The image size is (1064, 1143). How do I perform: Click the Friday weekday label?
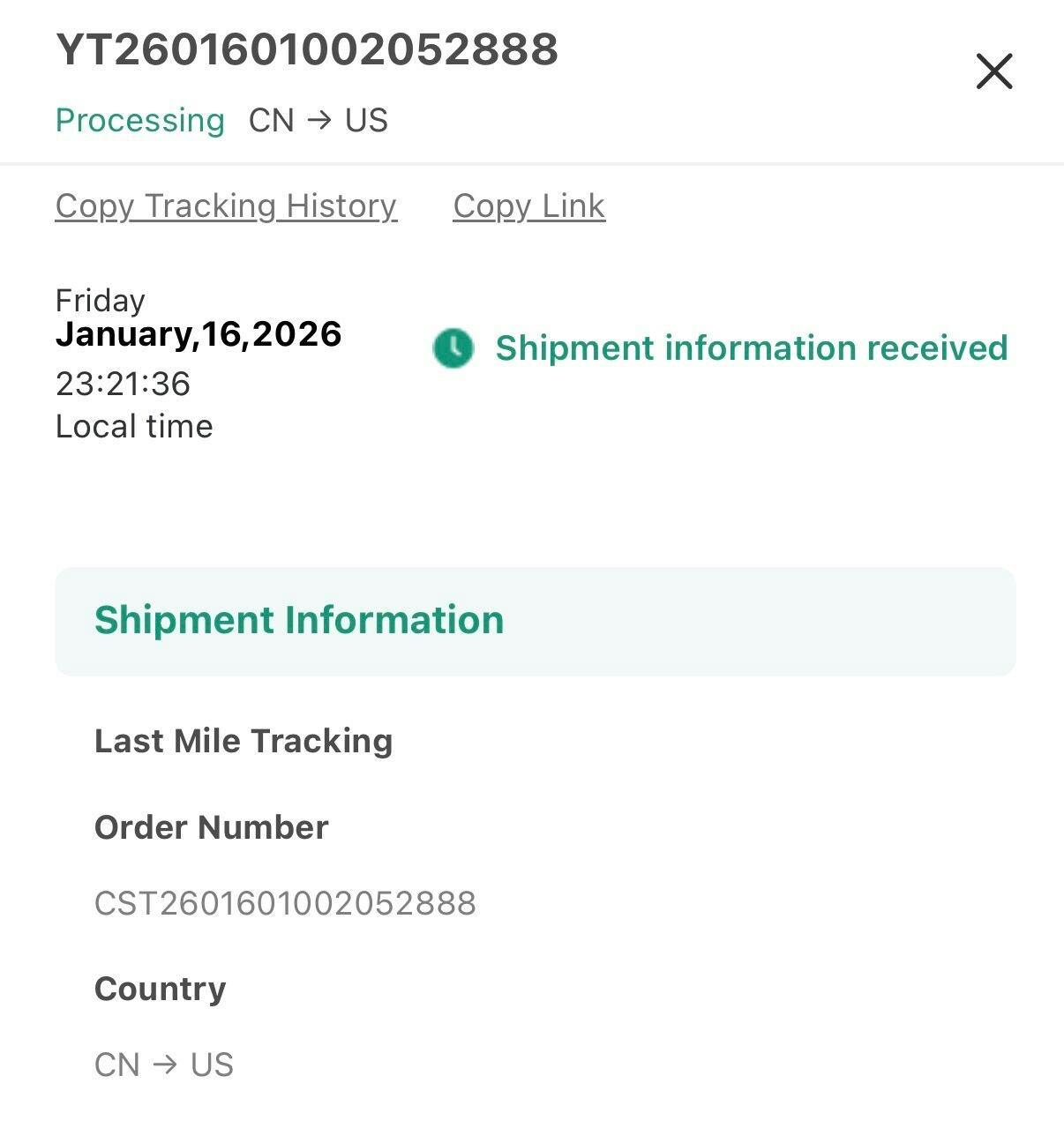pos(100,301)
